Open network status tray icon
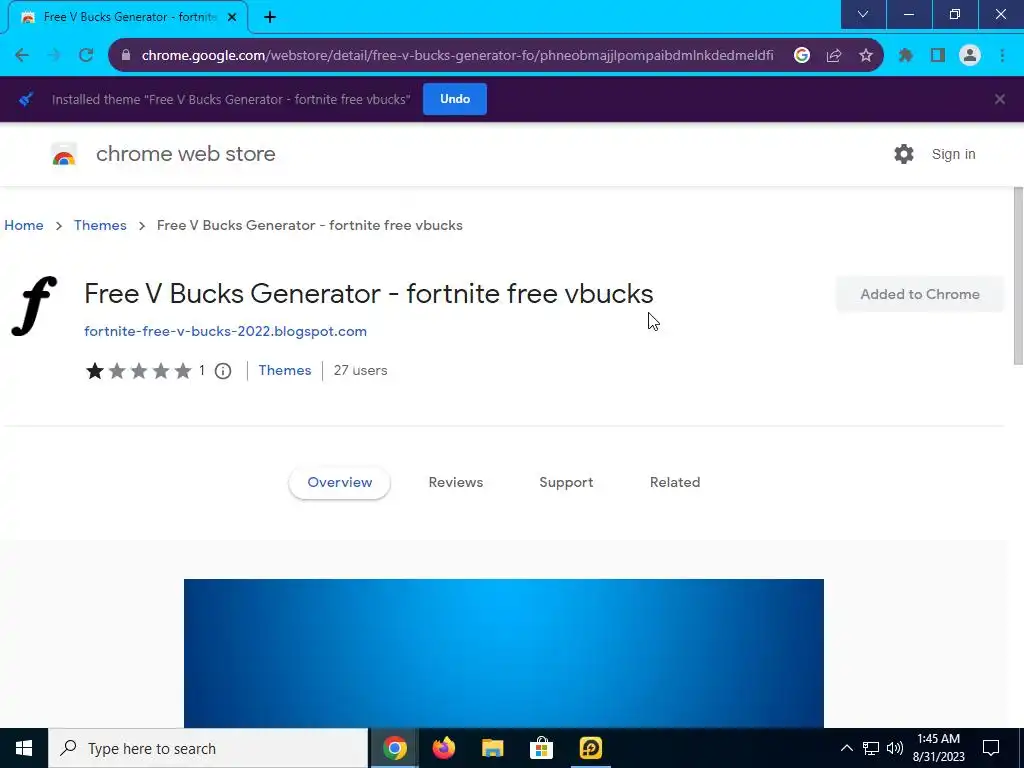The width and height of the screenshot is (1024, 768). click(871, 748)
